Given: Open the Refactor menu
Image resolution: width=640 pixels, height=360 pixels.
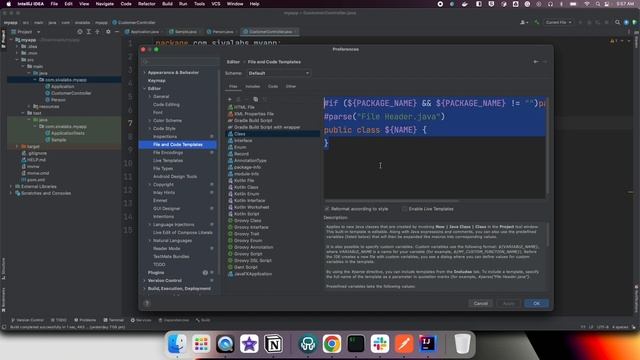Looking at the screenshot, I should pyautogui.click(x=147, y=4).
